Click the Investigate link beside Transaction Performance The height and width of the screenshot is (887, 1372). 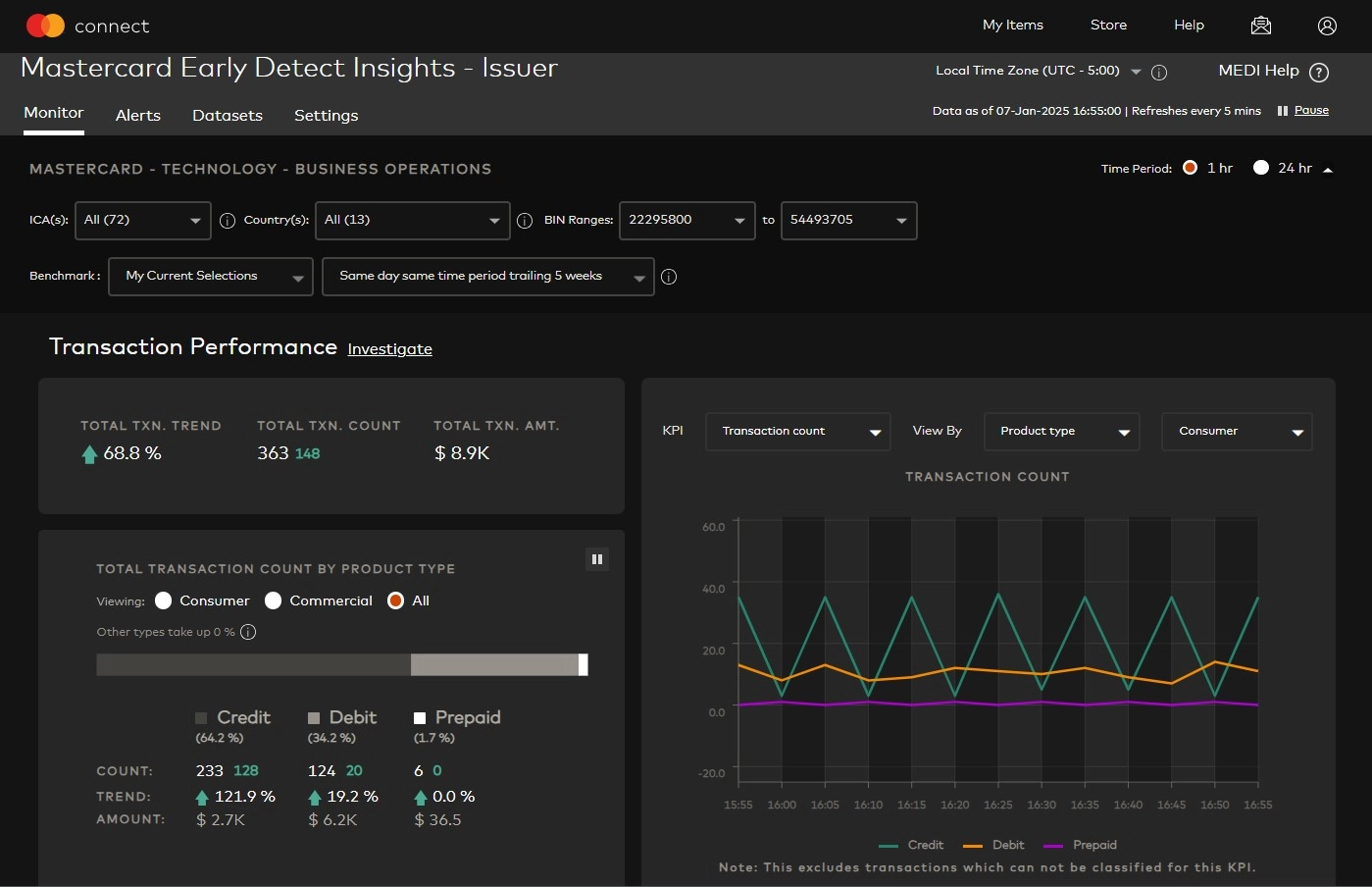tap(389, 349)
